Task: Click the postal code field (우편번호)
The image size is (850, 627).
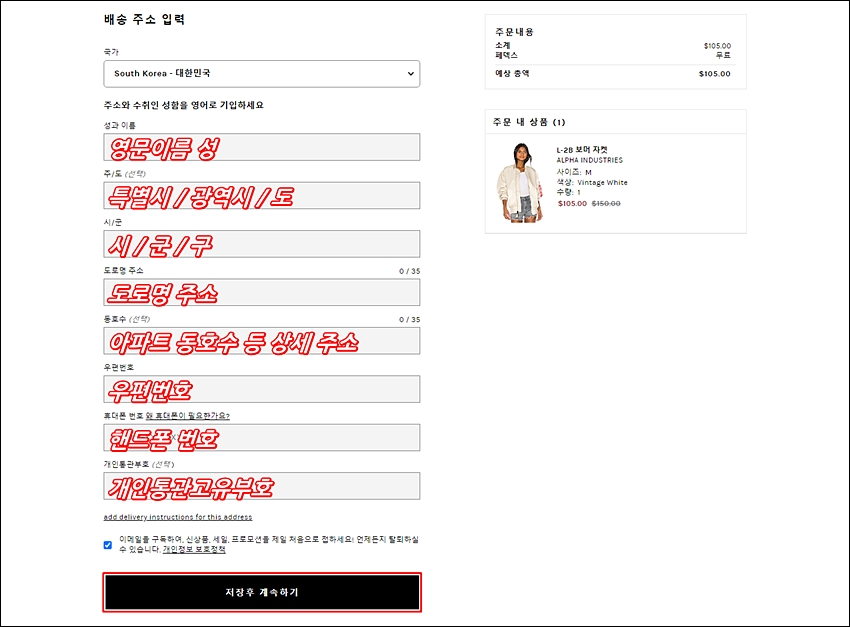Action: coord(261,389)
